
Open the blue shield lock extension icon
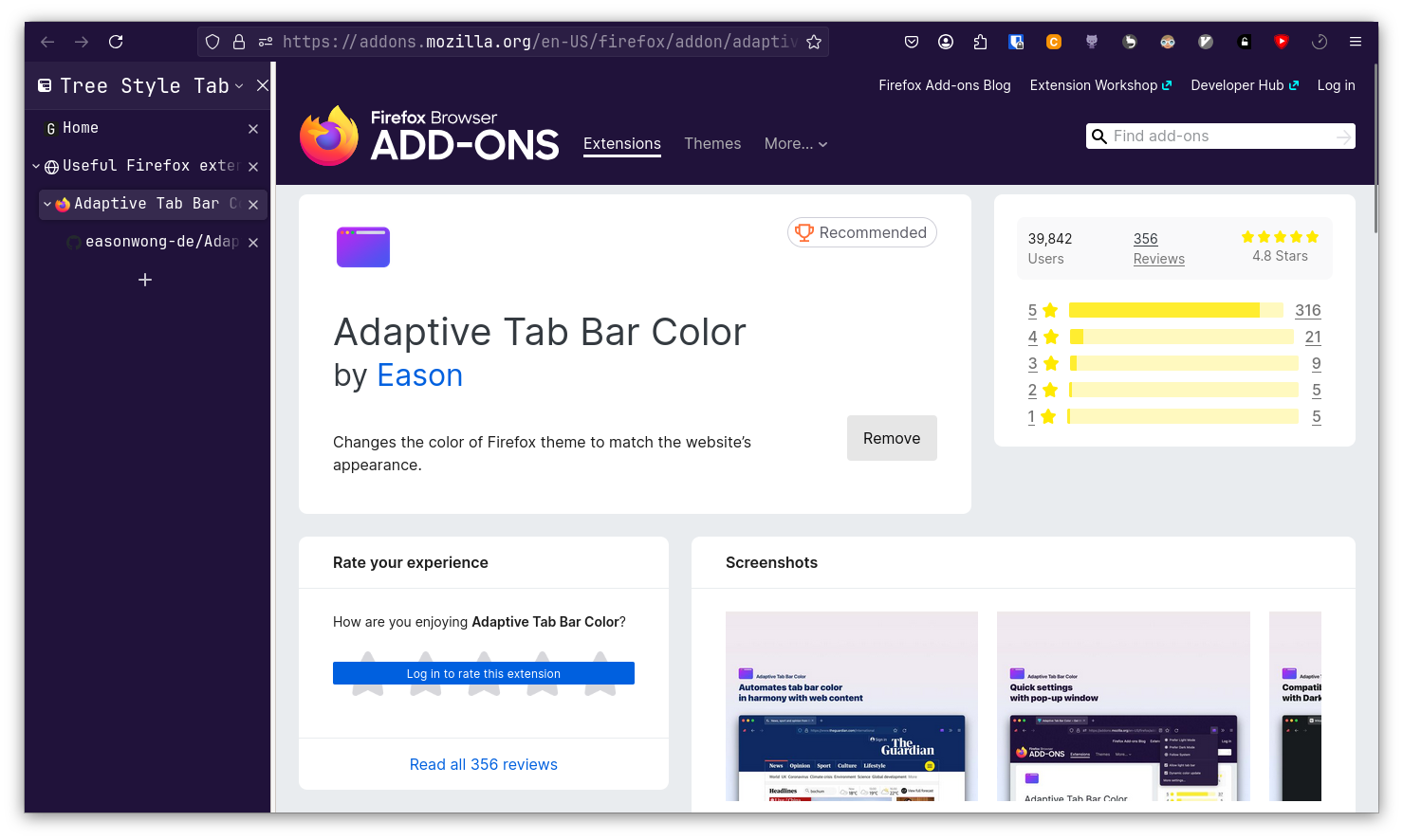1016,42
